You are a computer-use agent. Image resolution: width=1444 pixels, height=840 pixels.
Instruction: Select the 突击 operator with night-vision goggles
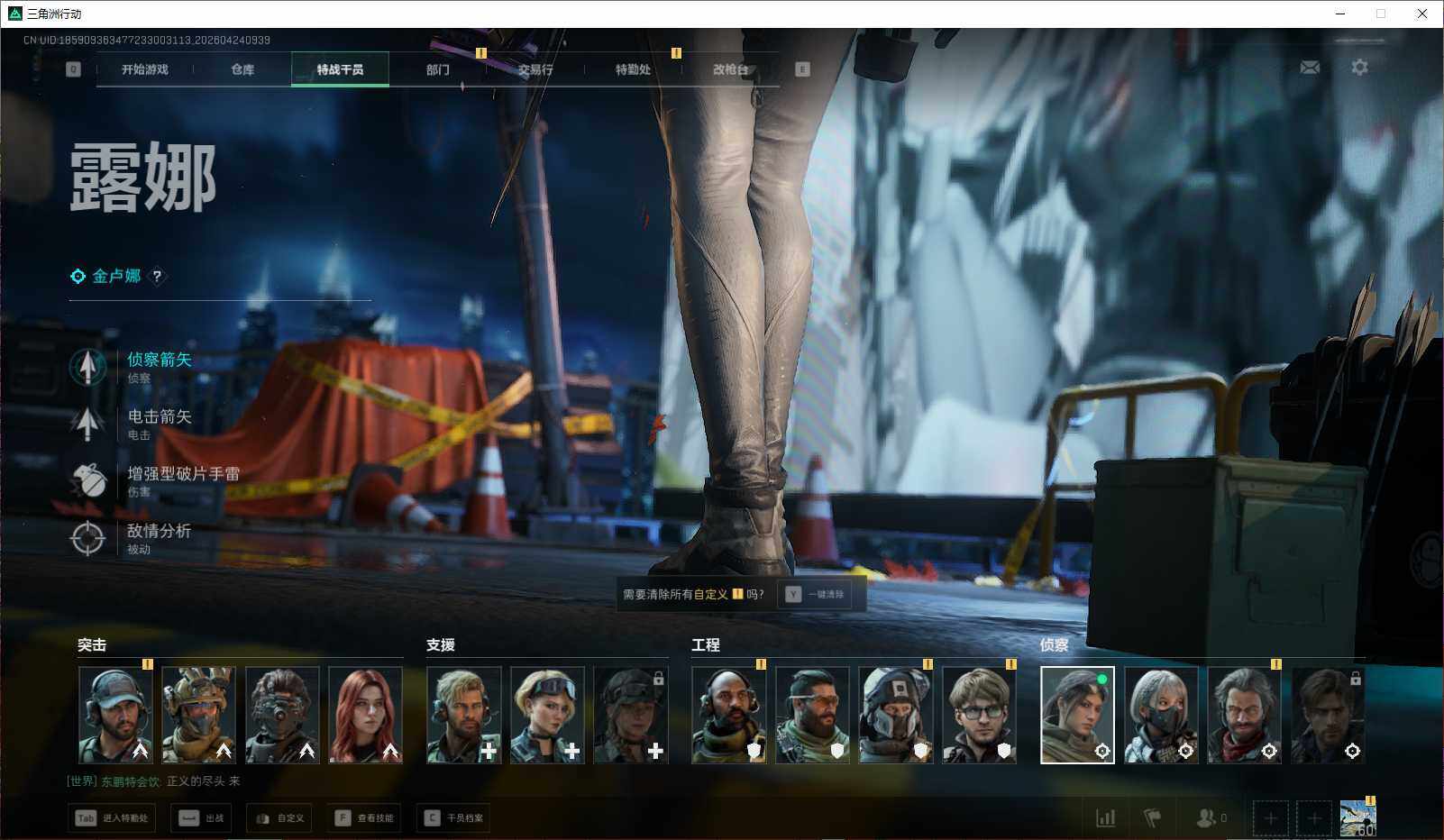coord(282,715)
